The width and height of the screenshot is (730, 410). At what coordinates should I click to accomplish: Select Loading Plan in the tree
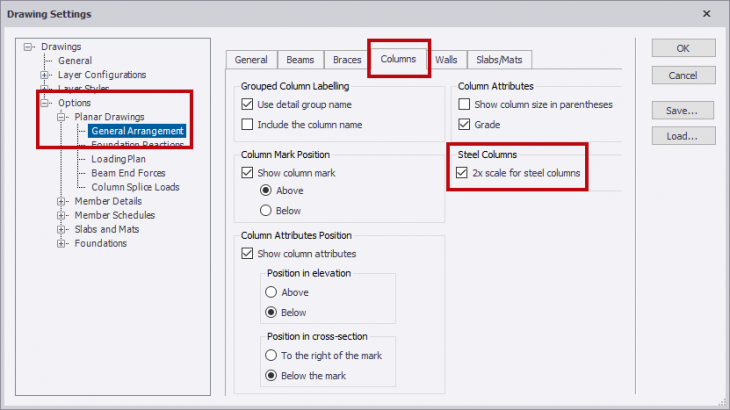[118, 159]
